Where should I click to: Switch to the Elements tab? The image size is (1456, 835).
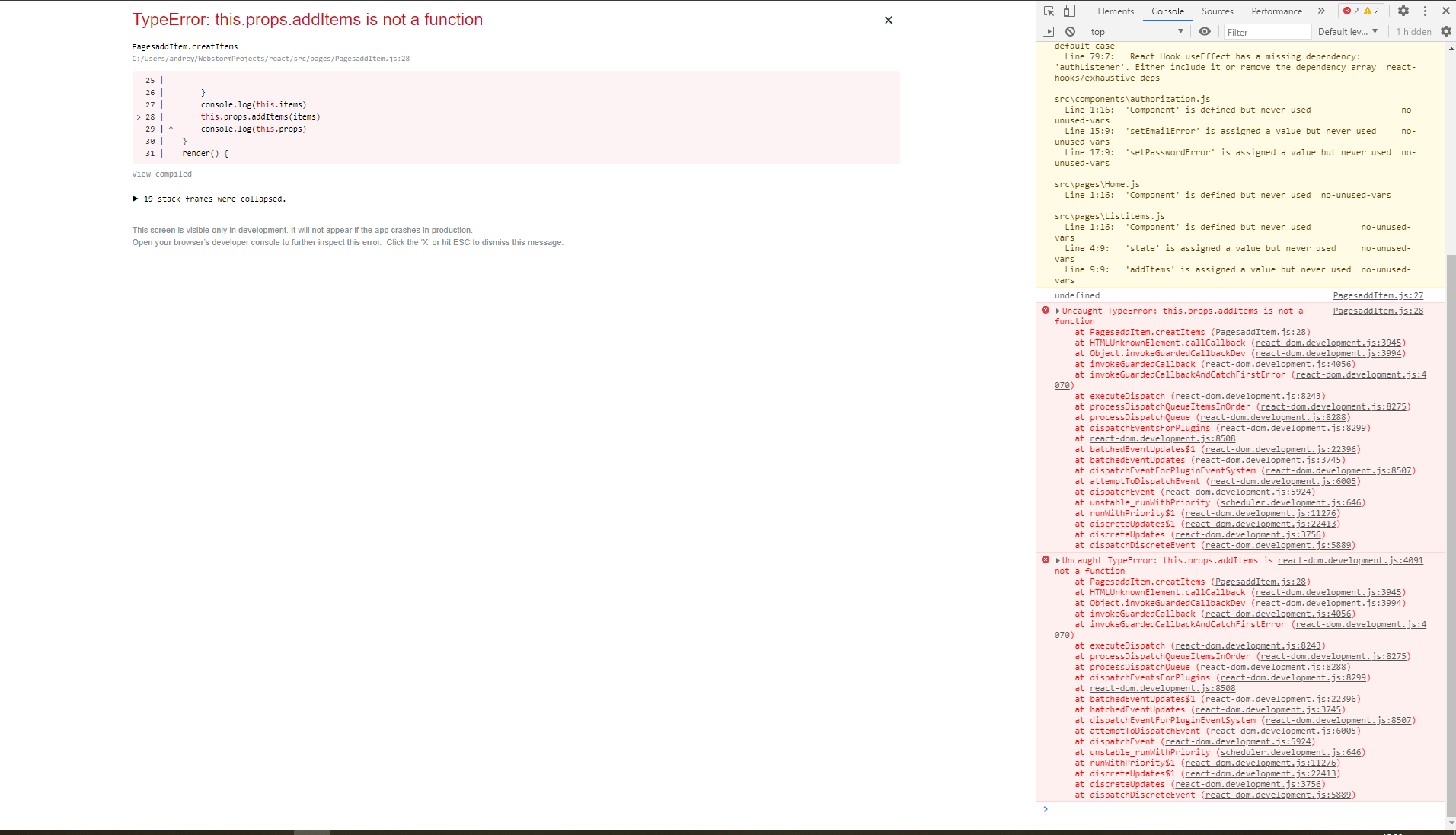[1116, 11]
